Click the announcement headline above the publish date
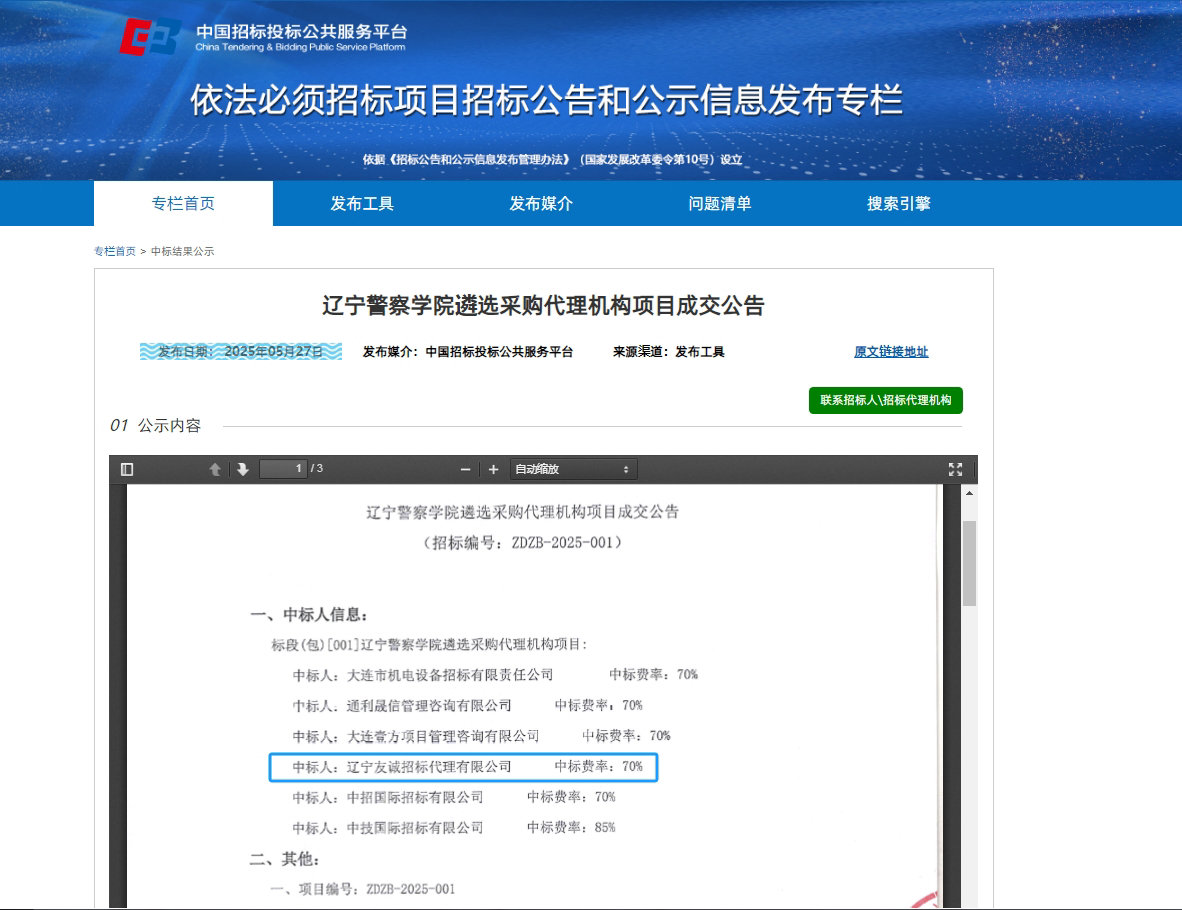Viewport: 1182px width, 910px height. pyautogui.click(x=544, y=305)
